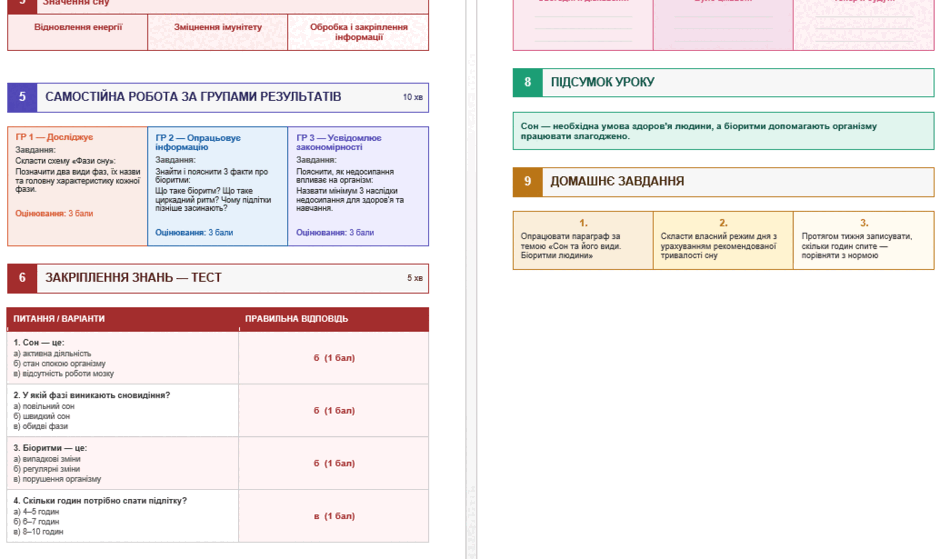Click the question '1. Сон — це:'
Screen dimensions: 940x559
pos(39,342)
